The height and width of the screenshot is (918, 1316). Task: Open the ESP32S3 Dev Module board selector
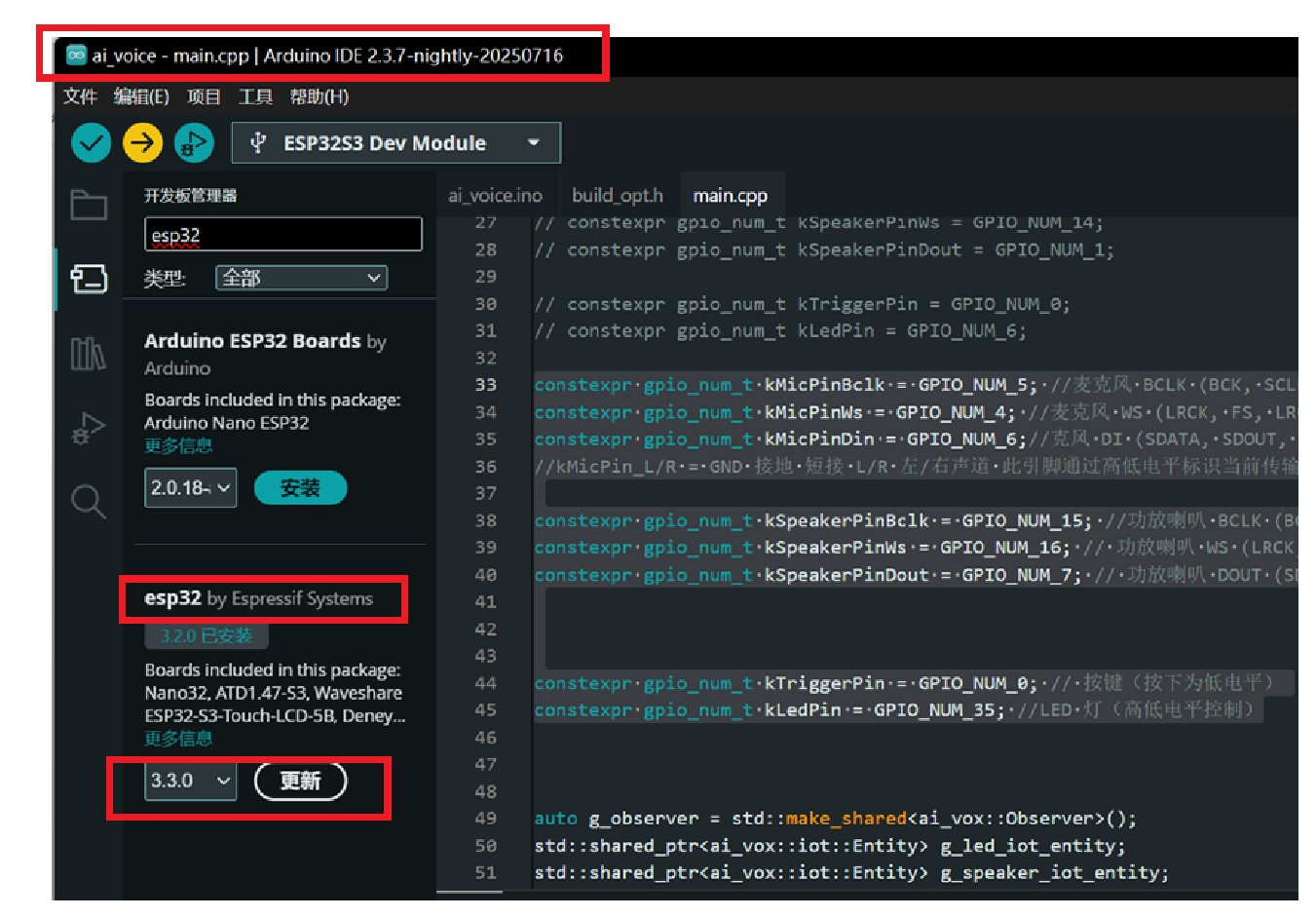pos(395,143)
